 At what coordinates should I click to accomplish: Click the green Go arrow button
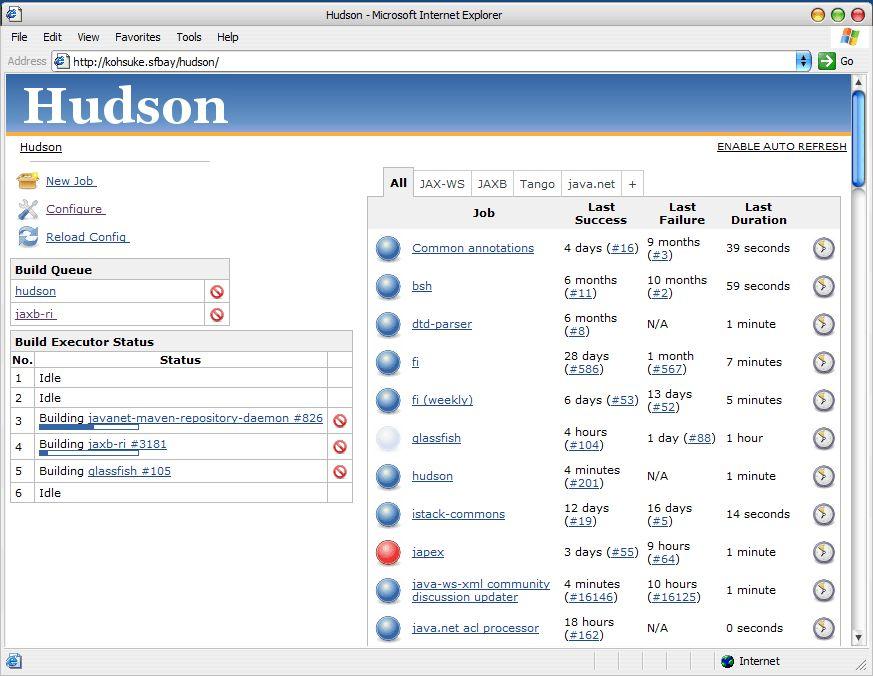[x=826, y=61]
